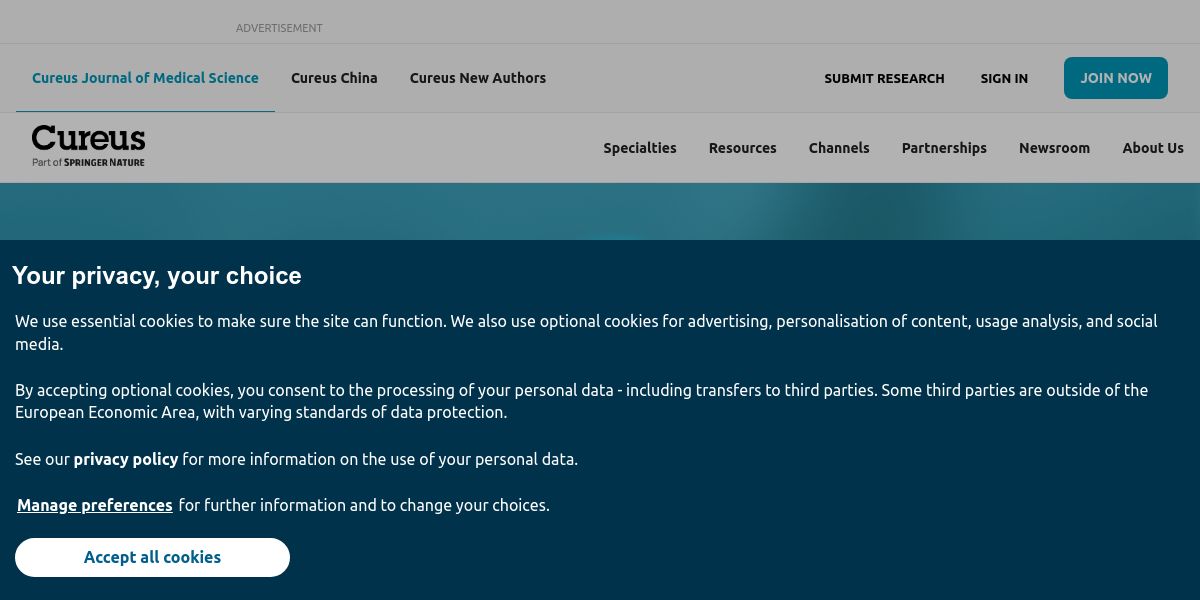This screenshot has height=600, width=1200.
Task: Click Manage preferences for cookies
Action: pos(95,505)
